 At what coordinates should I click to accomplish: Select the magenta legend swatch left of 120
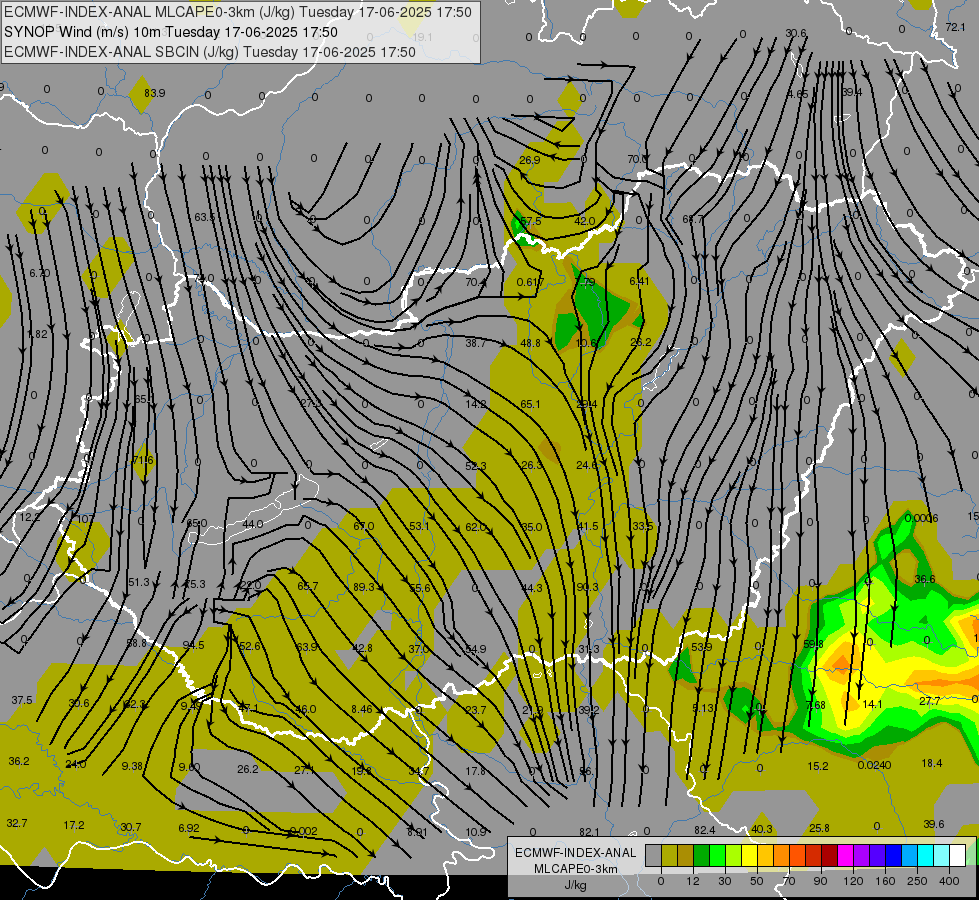846,855
